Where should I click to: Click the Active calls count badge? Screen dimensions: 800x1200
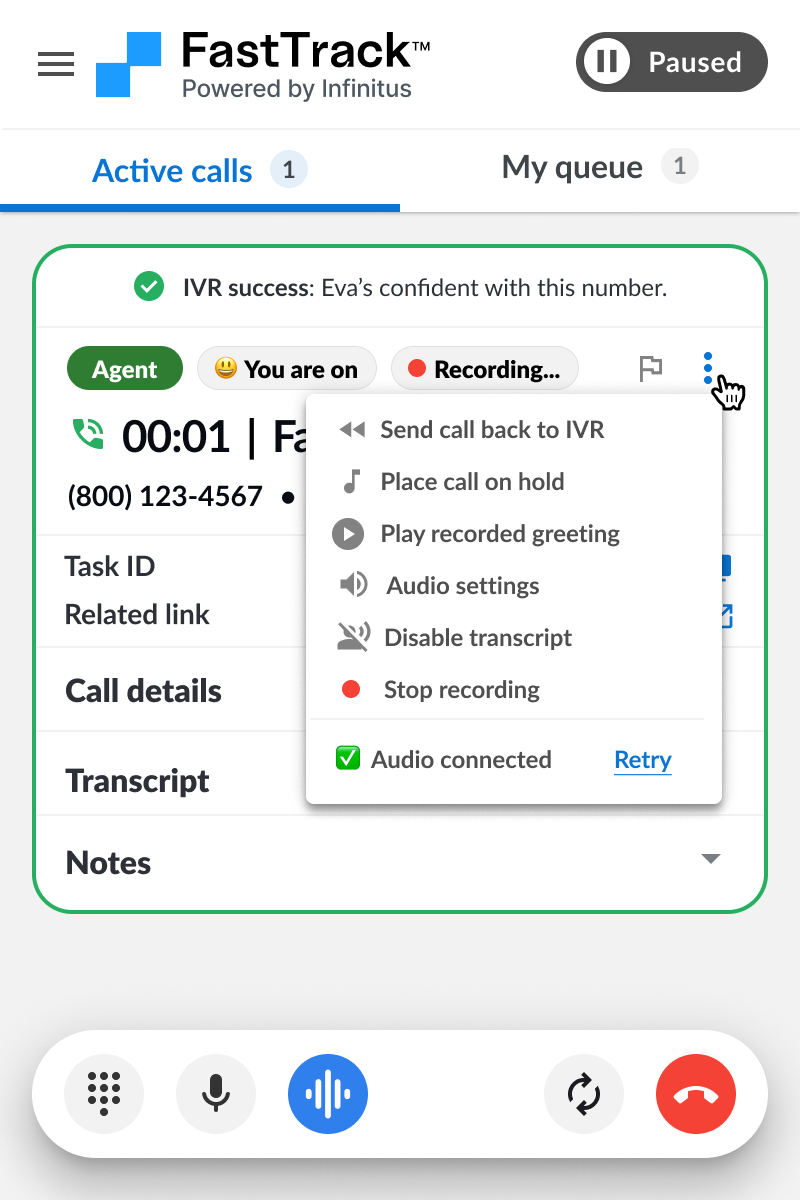pos(289,170)
